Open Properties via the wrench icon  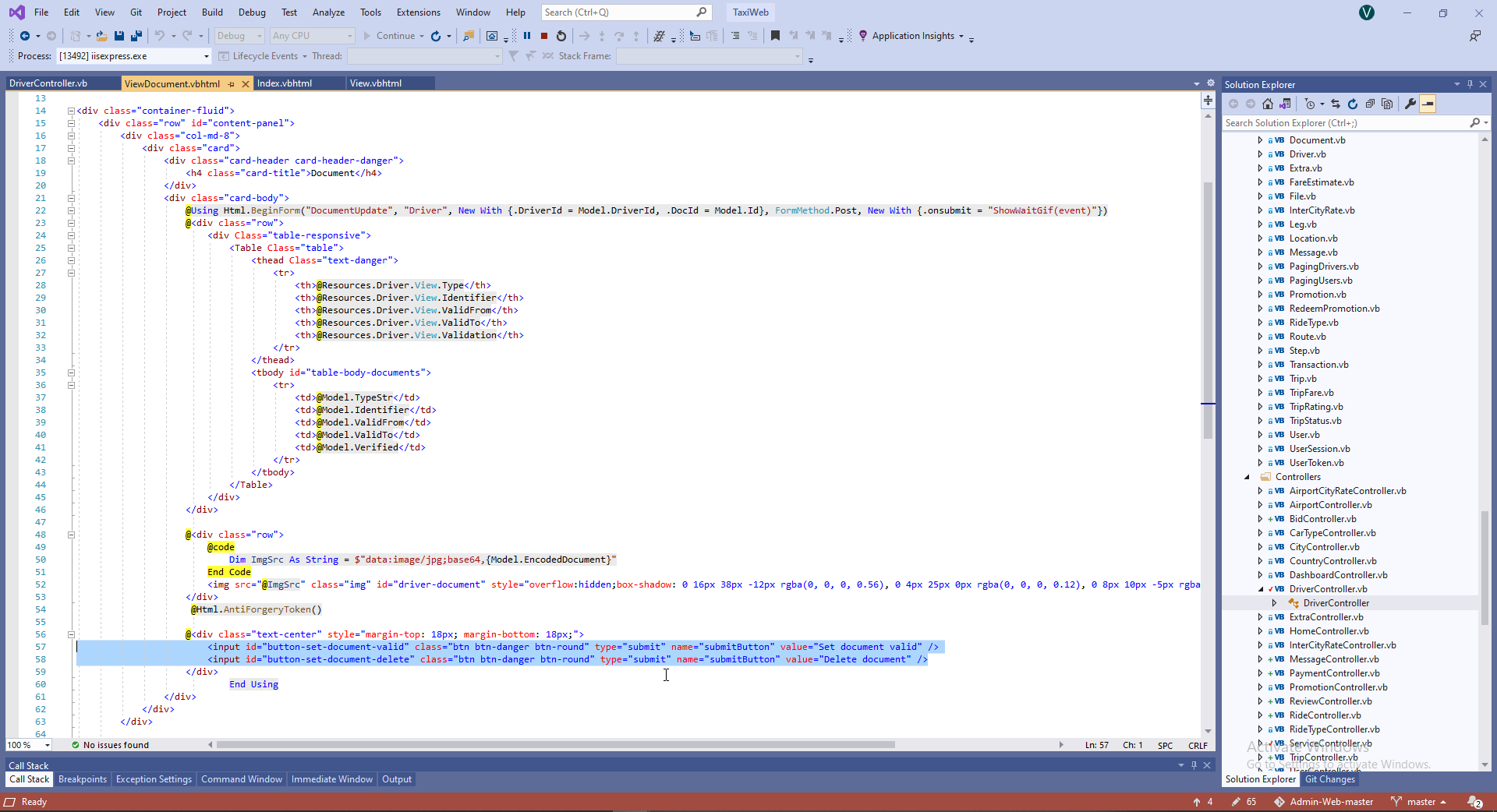coord(1410,104)
